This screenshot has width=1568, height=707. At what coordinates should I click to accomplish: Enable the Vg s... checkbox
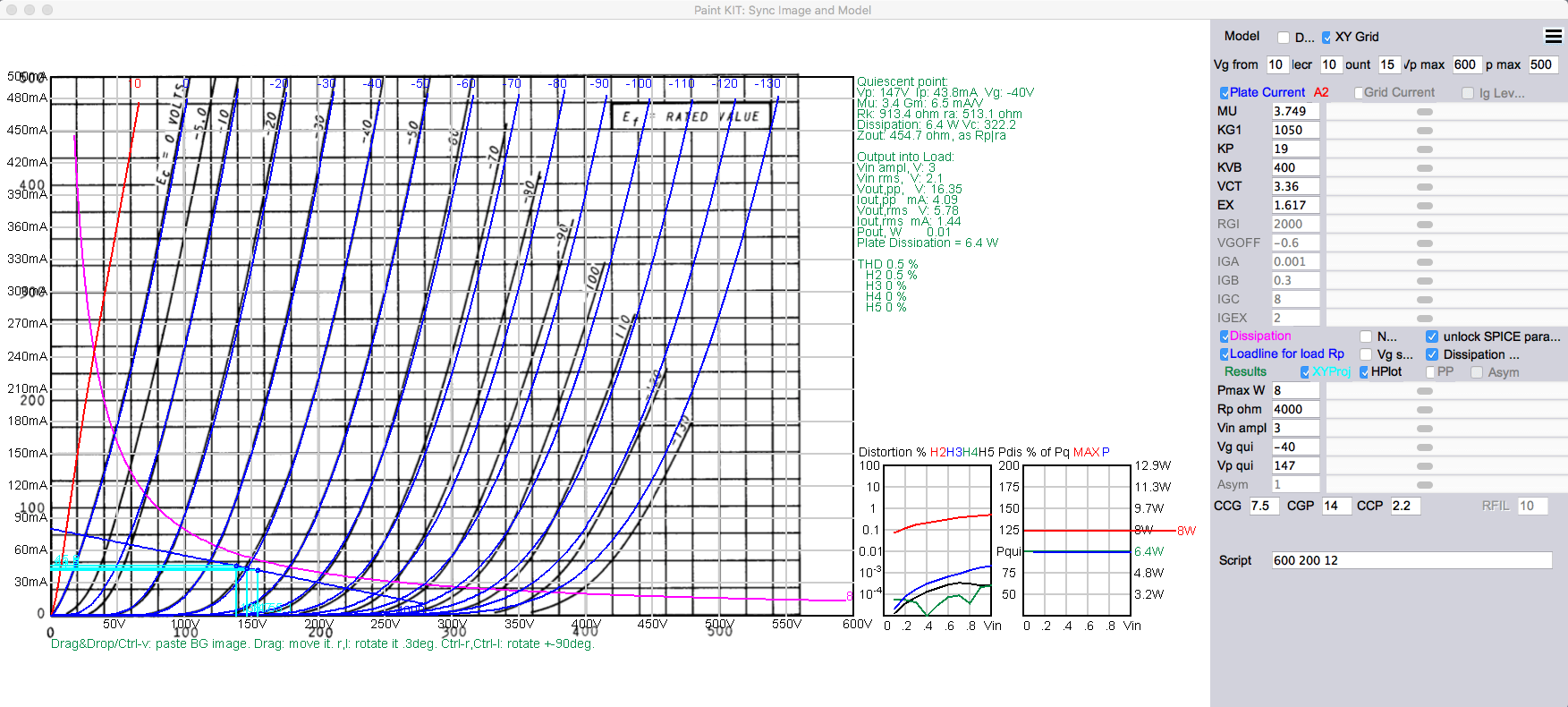(1366, 354)
